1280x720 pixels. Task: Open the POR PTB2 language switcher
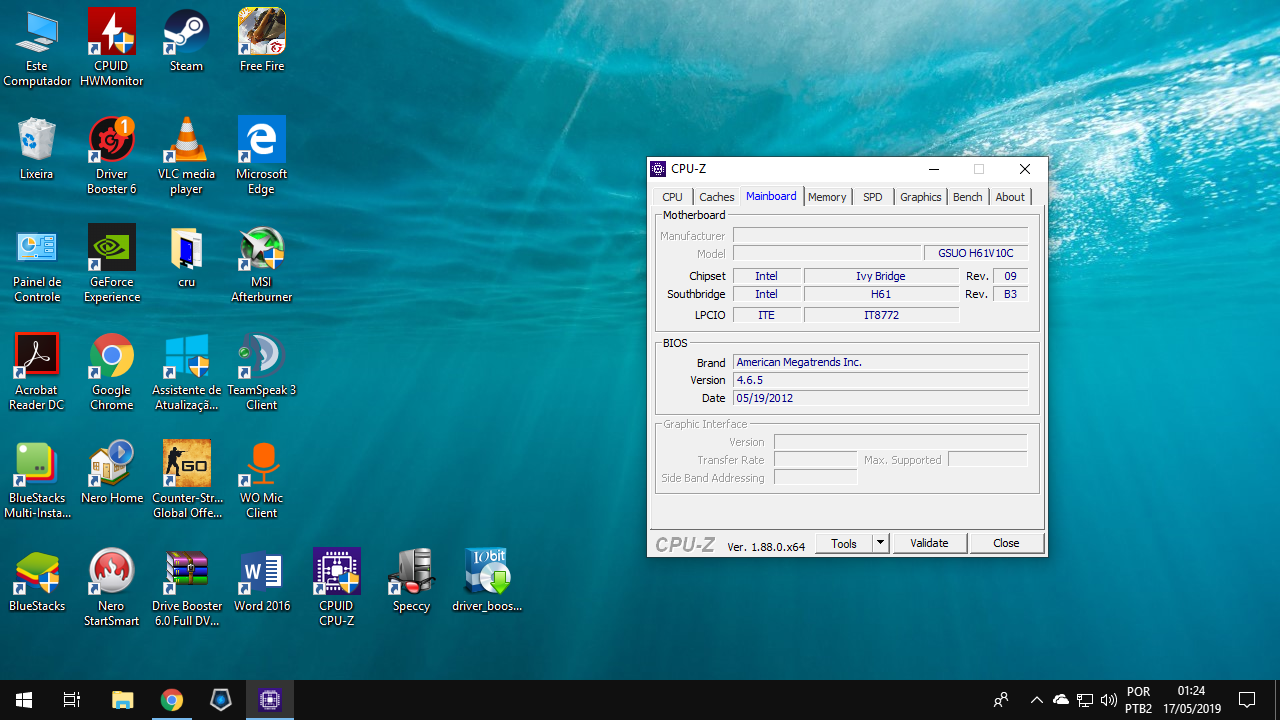pyautogui.click(x=1138, y=700)
